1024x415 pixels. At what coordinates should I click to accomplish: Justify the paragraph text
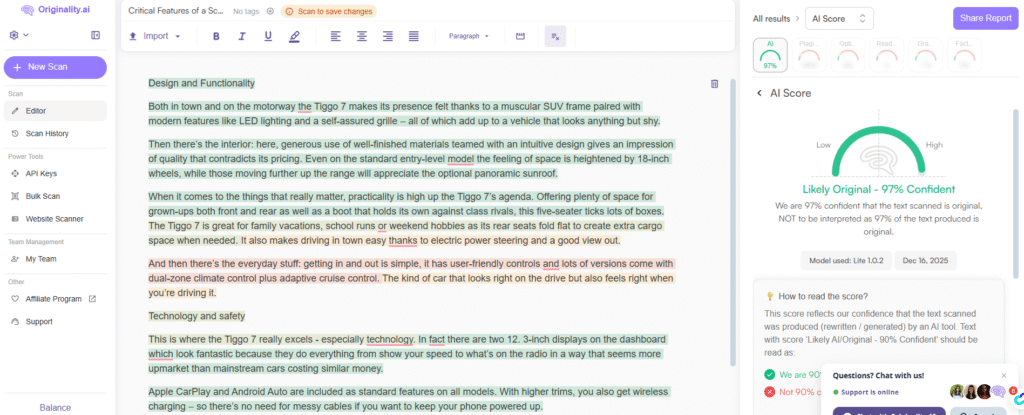point(414,36)
